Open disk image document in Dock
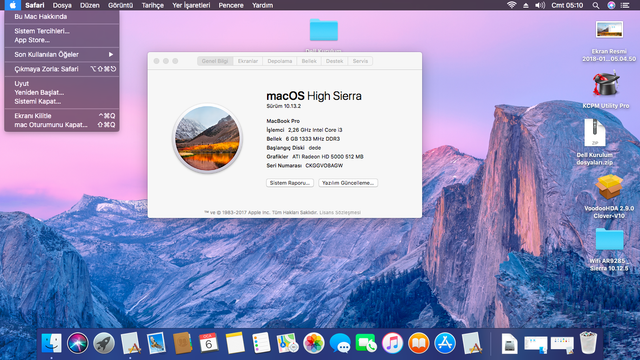 tap(509, 343)
